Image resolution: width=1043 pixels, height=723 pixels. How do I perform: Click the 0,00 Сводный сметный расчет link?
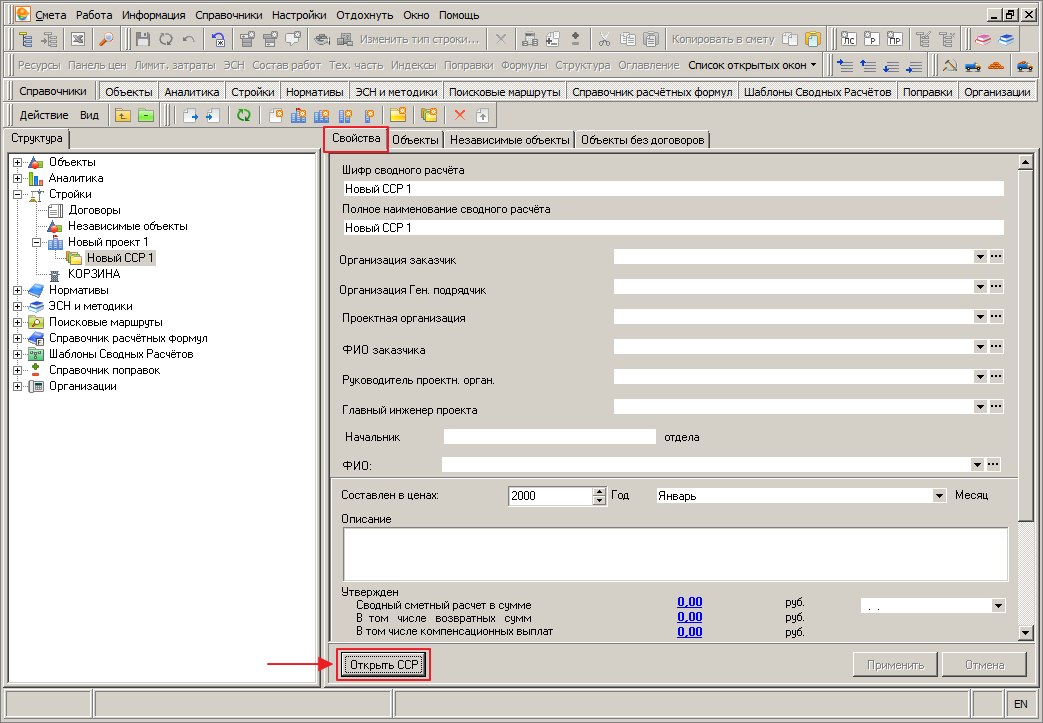pyautogui.click(x=690, y=602)
